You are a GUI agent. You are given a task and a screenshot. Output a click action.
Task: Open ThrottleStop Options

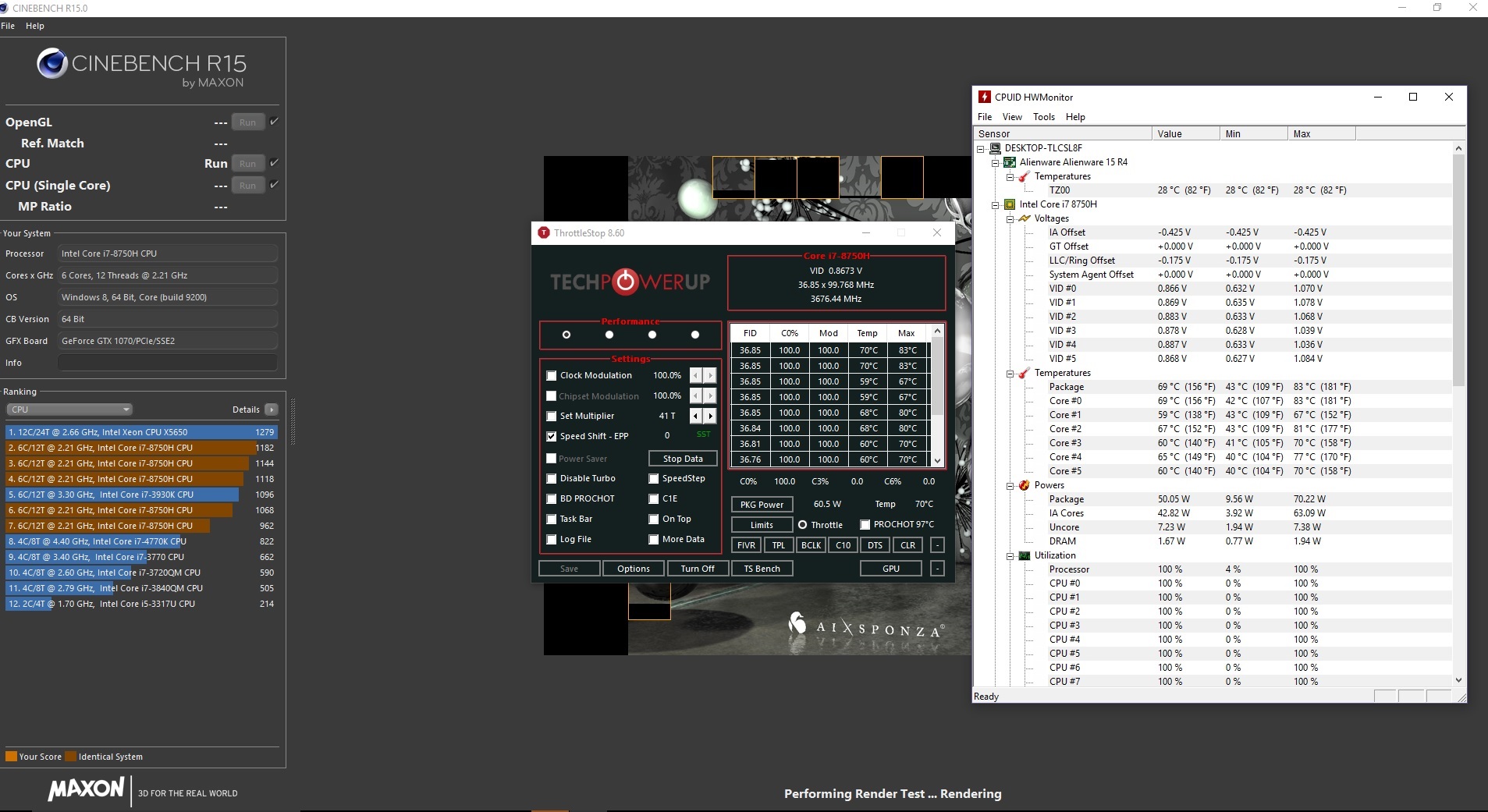coord(633,569)
